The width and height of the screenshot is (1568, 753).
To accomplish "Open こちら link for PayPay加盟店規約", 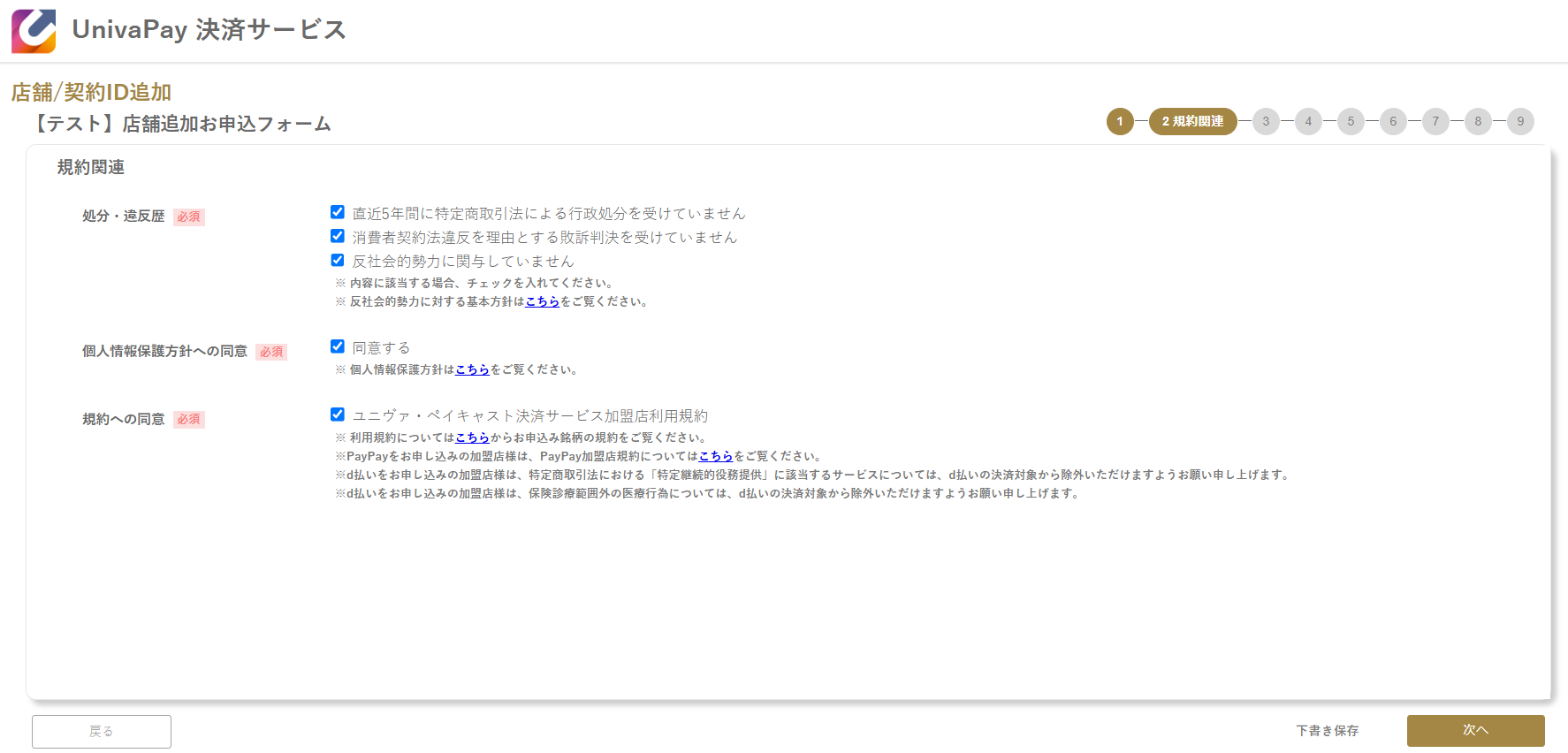I will pos(716,456).
